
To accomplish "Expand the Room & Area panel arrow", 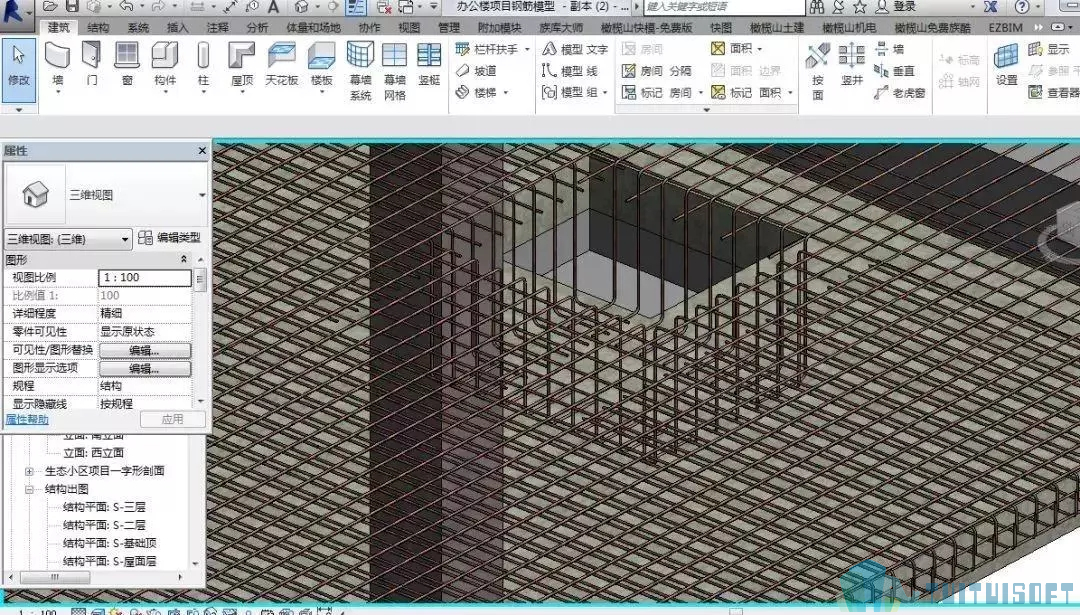I will [706, 110].
